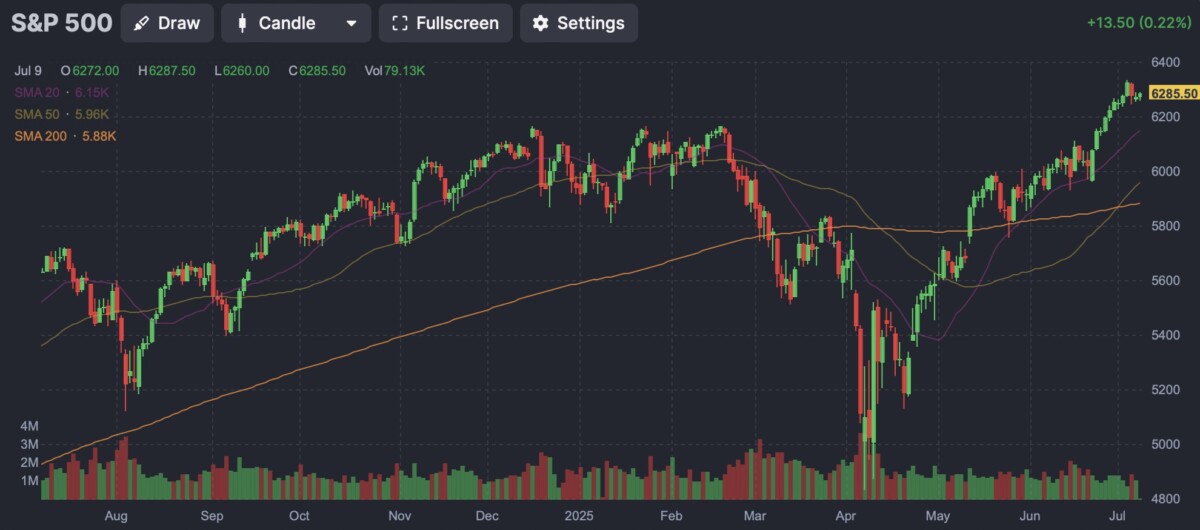The image size is (1200, 530).
Task: Click the Aug label on the time axis
Action: tap(116, 516)
